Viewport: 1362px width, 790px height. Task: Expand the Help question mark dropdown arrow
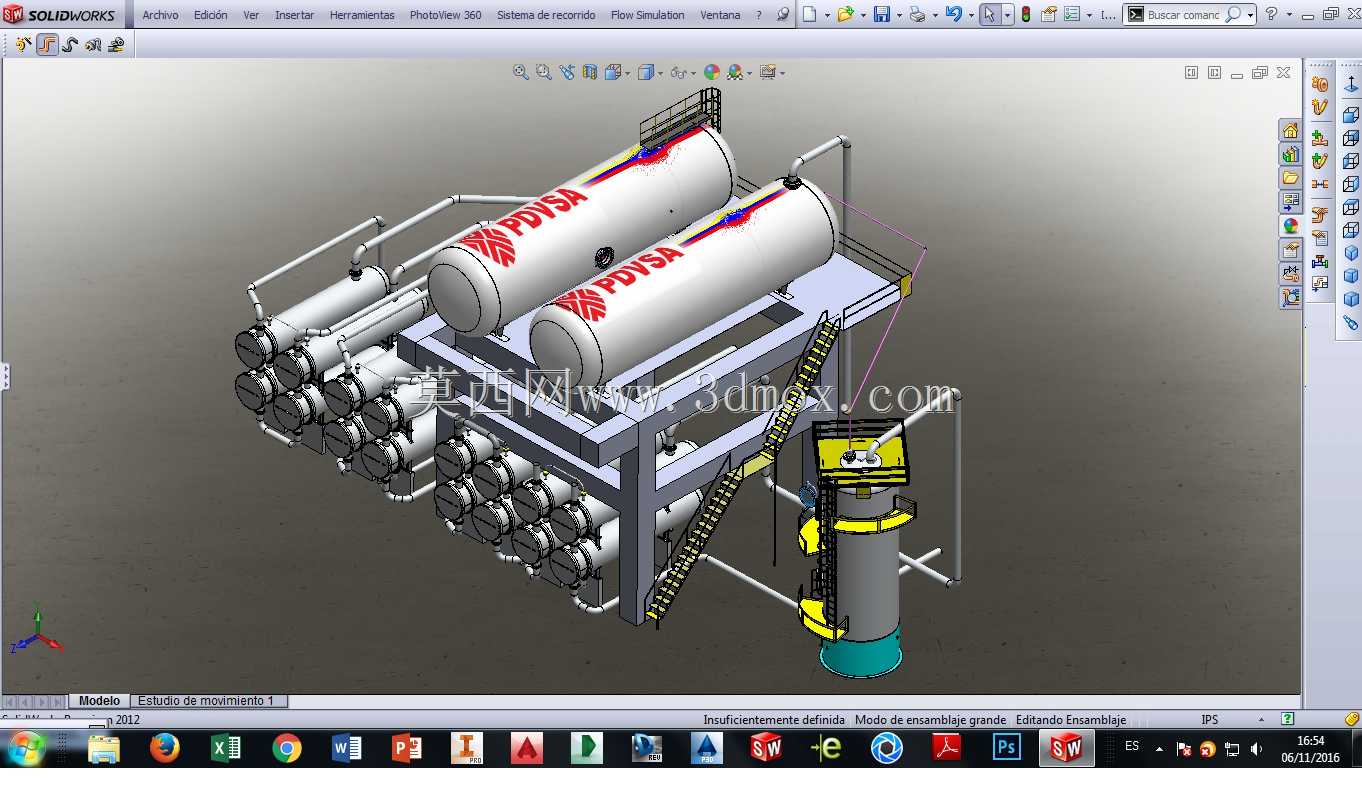point(1289,15)
